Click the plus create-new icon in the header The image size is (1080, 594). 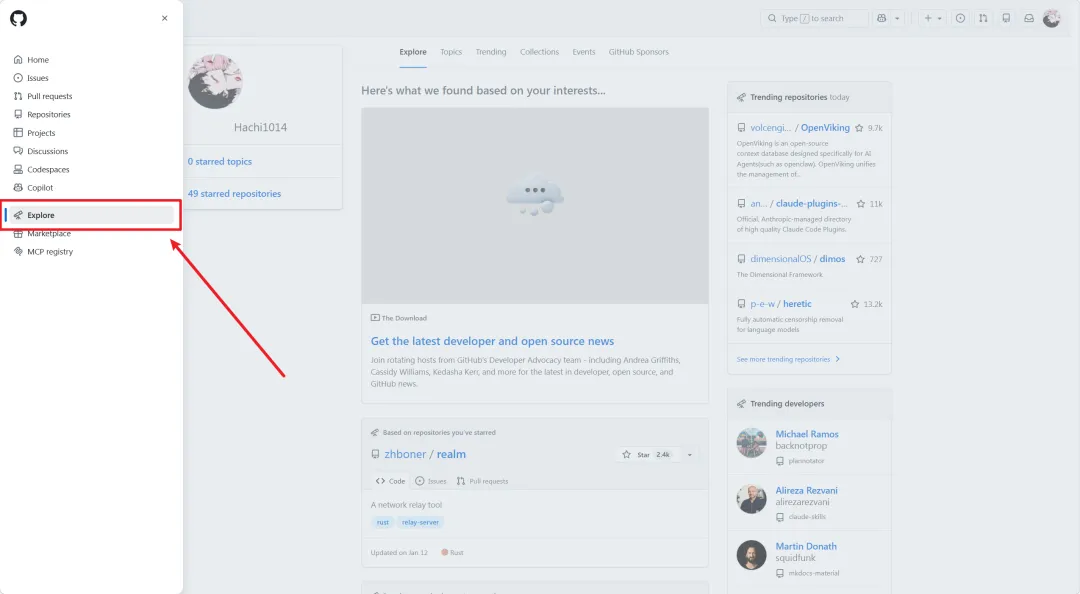(x=928, y=19)
